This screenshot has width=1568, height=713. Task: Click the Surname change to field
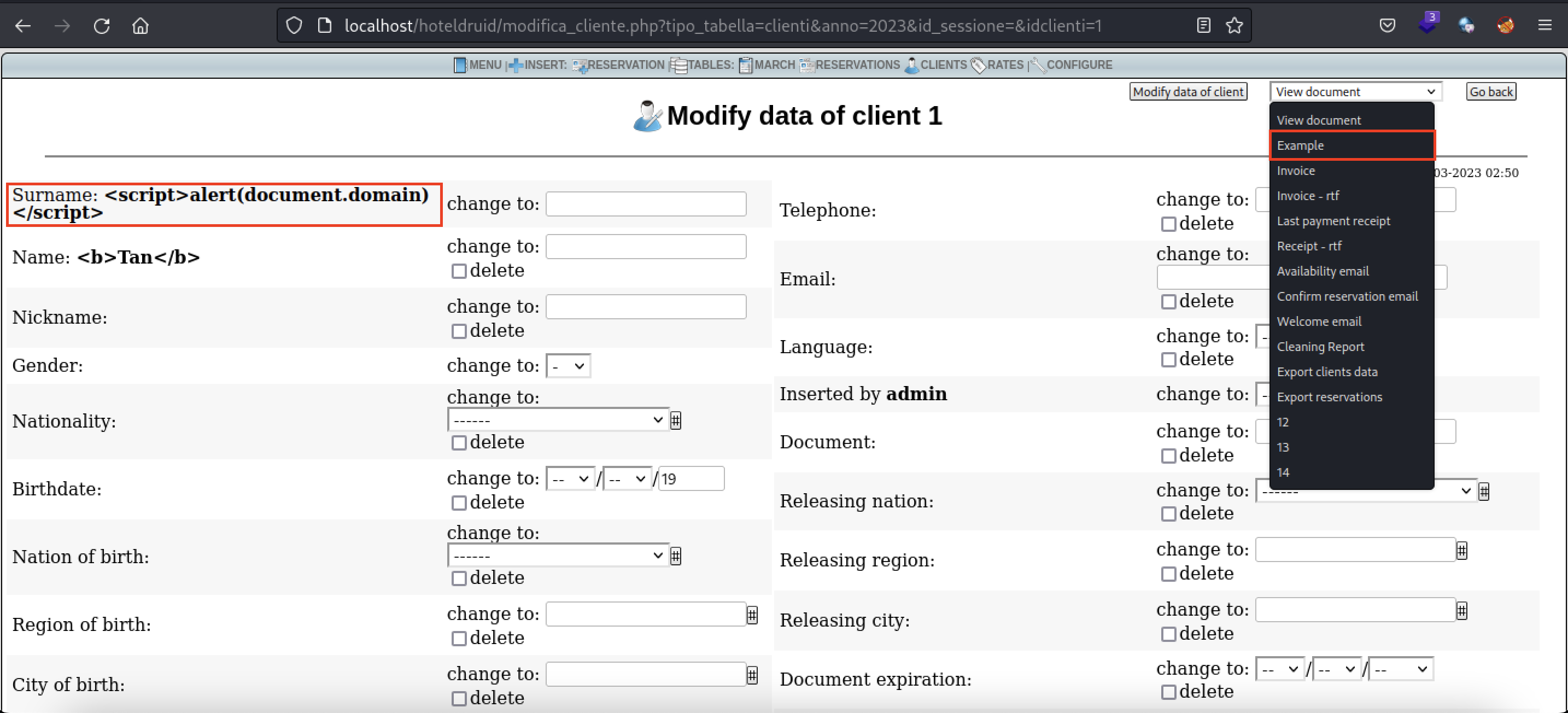coord(646,204)
